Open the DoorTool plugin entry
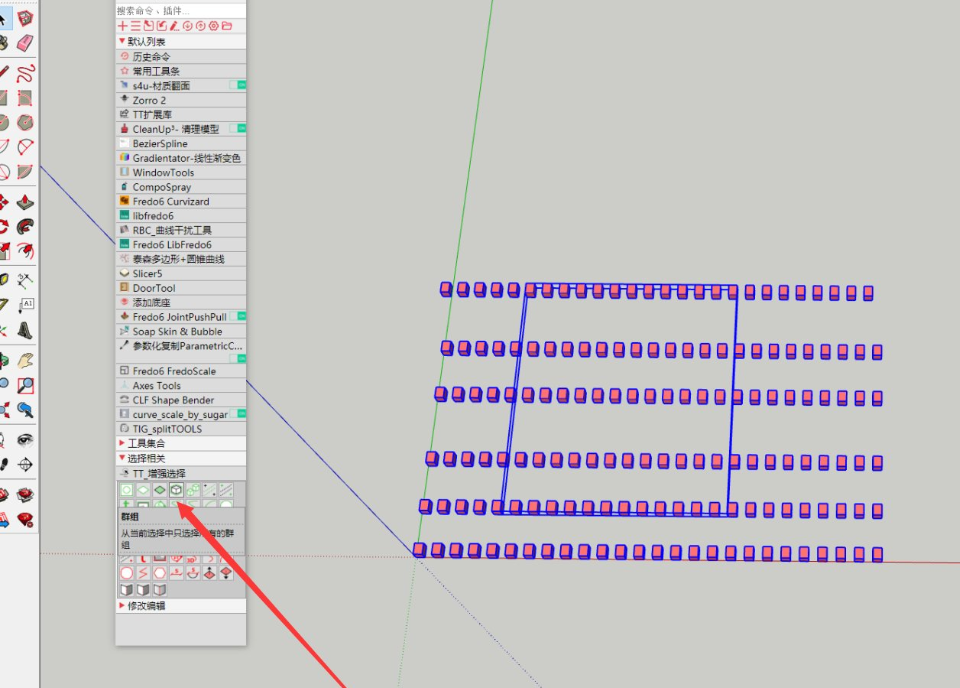 pyautogui.click(x=181, y=288)
